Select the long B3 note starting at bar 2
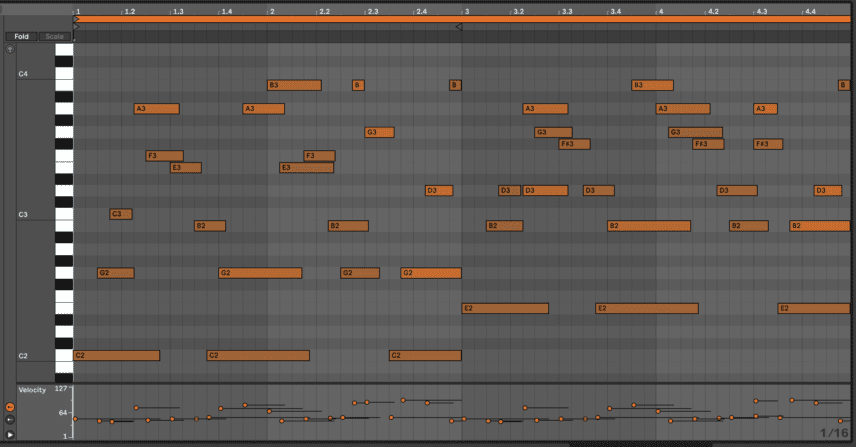Viewport: 856px width, 447px height. (294, 85)
